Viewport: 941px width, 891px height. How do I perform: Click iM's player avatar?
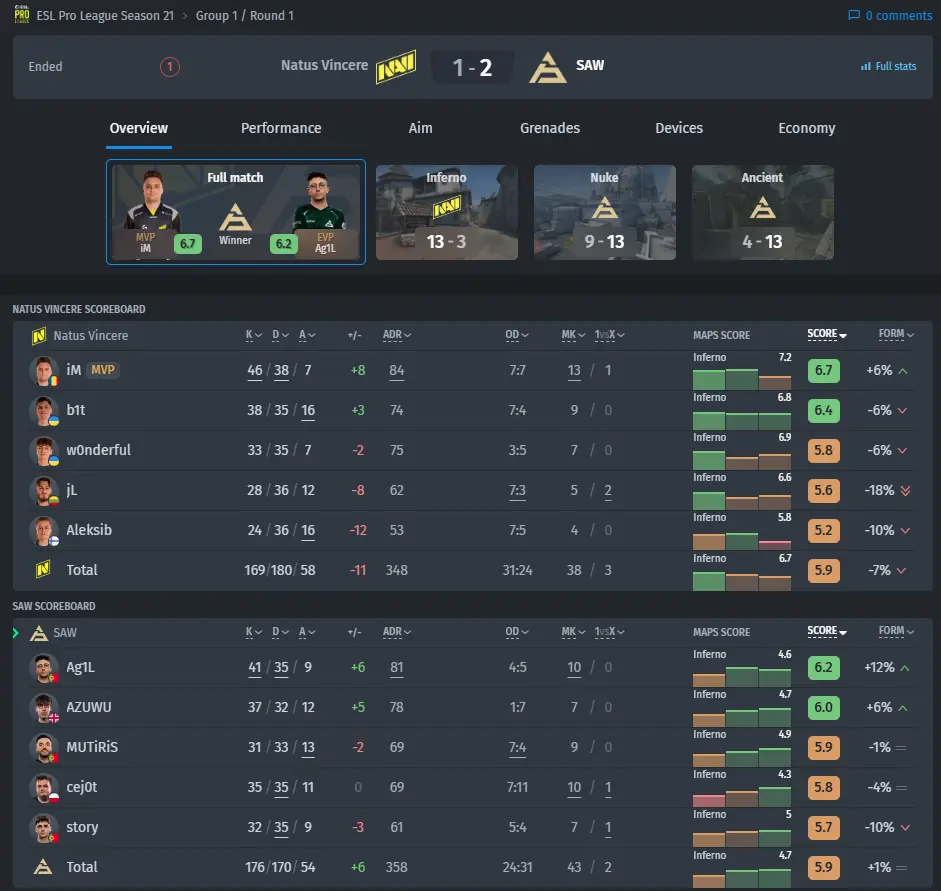pyautogui.click(x=44, y=371)
